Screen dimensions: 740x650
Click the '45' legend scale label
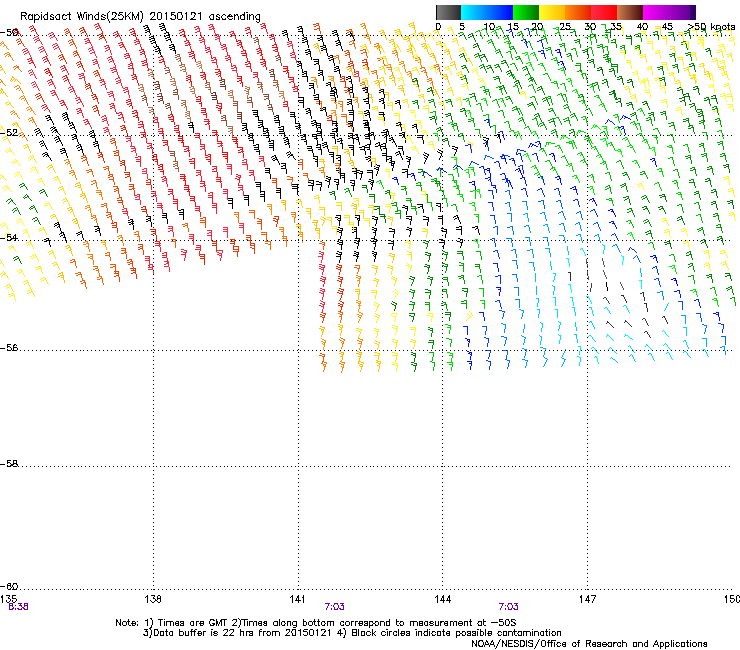pyautogui.click(x=667, y=27)
